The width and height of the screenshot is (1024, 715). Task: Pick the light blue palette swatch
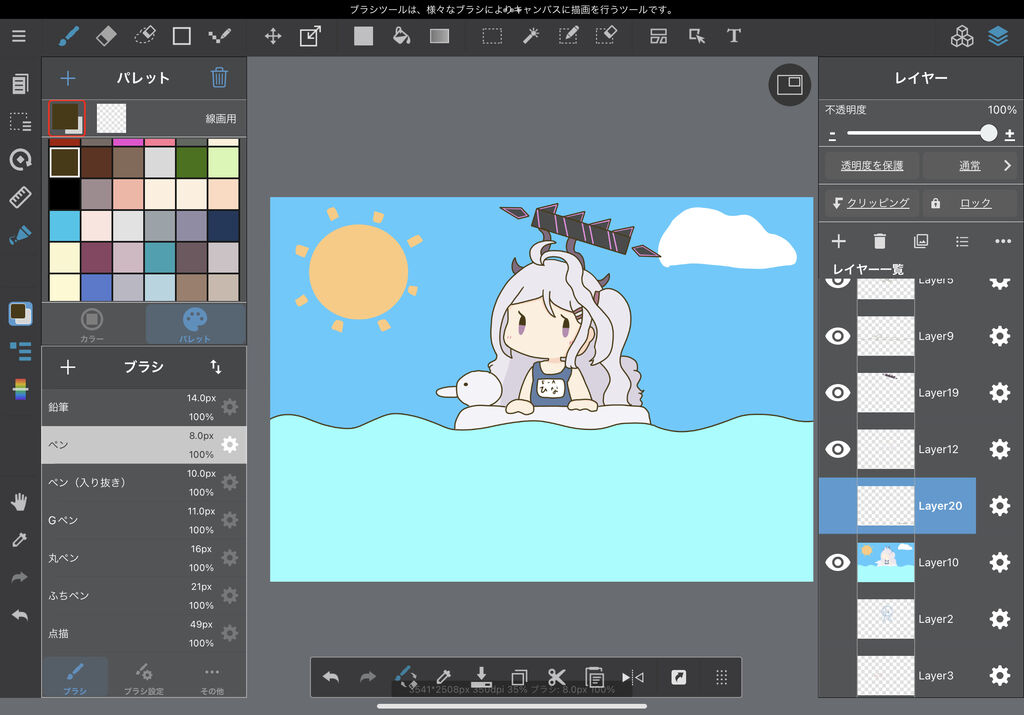click(65, 225)
